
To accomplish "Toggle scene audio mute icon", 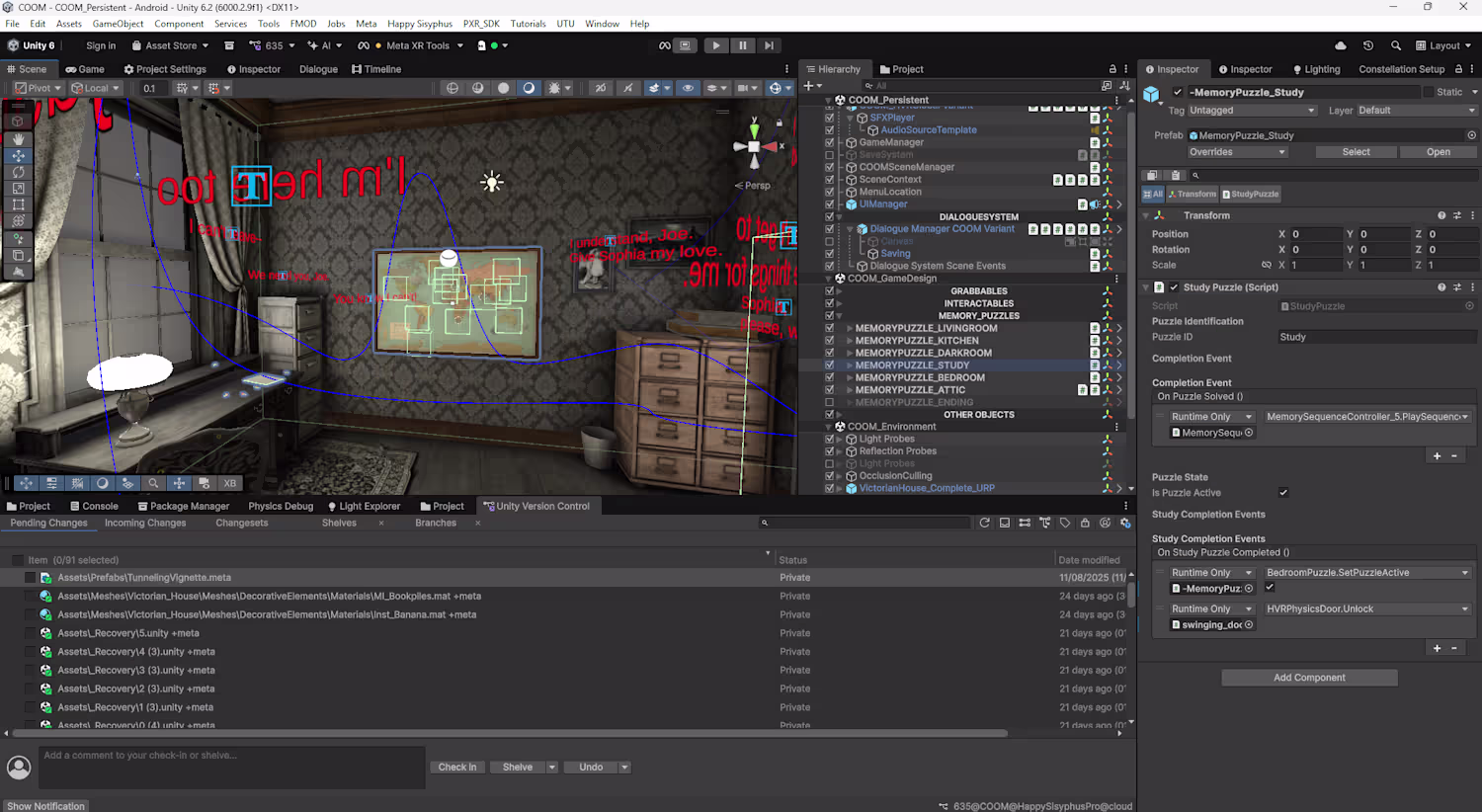I will [x=628, y=88].
